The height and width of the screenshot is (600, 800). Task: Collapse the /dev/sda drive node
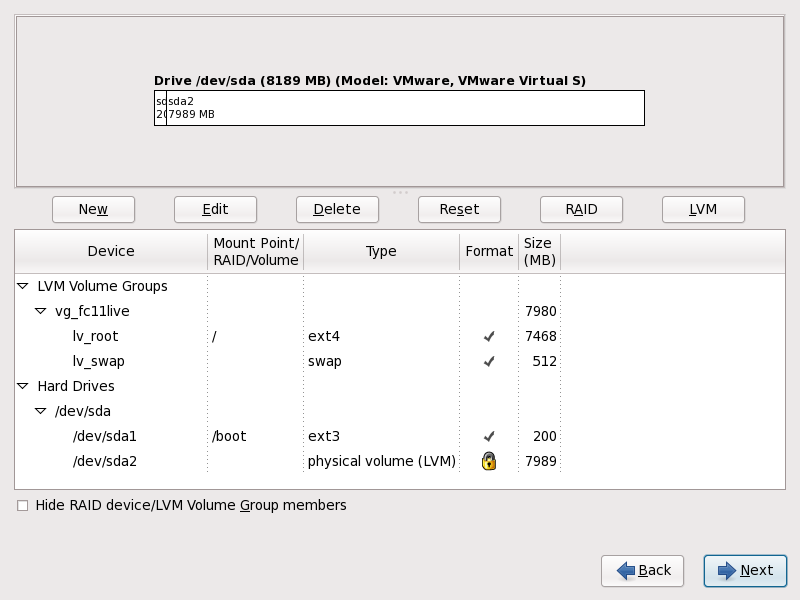[41, 411]
